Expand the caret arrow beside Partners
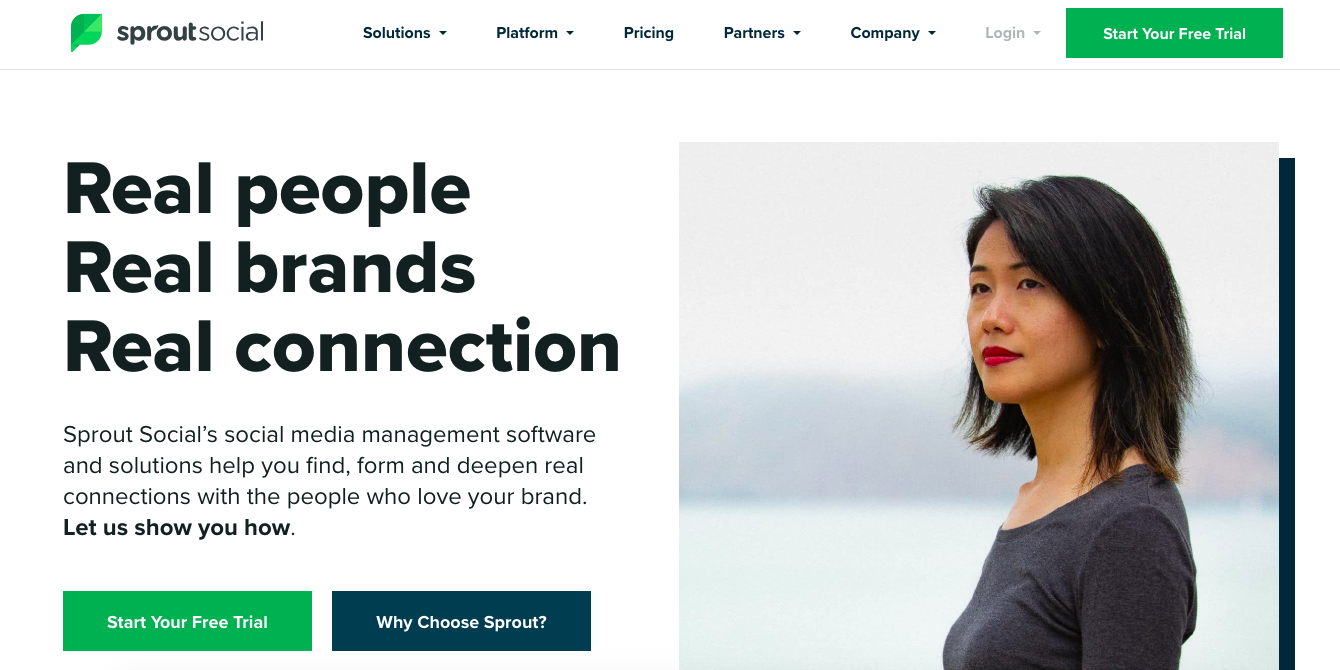 (x=797, y=34)
